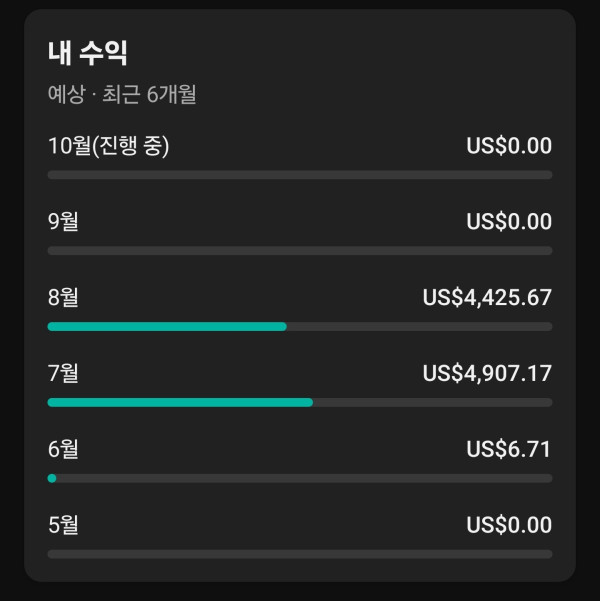Click the US$4,907.17 revenue amount
The height and width of the screenshot is (601, 600).
click(487, 373)
